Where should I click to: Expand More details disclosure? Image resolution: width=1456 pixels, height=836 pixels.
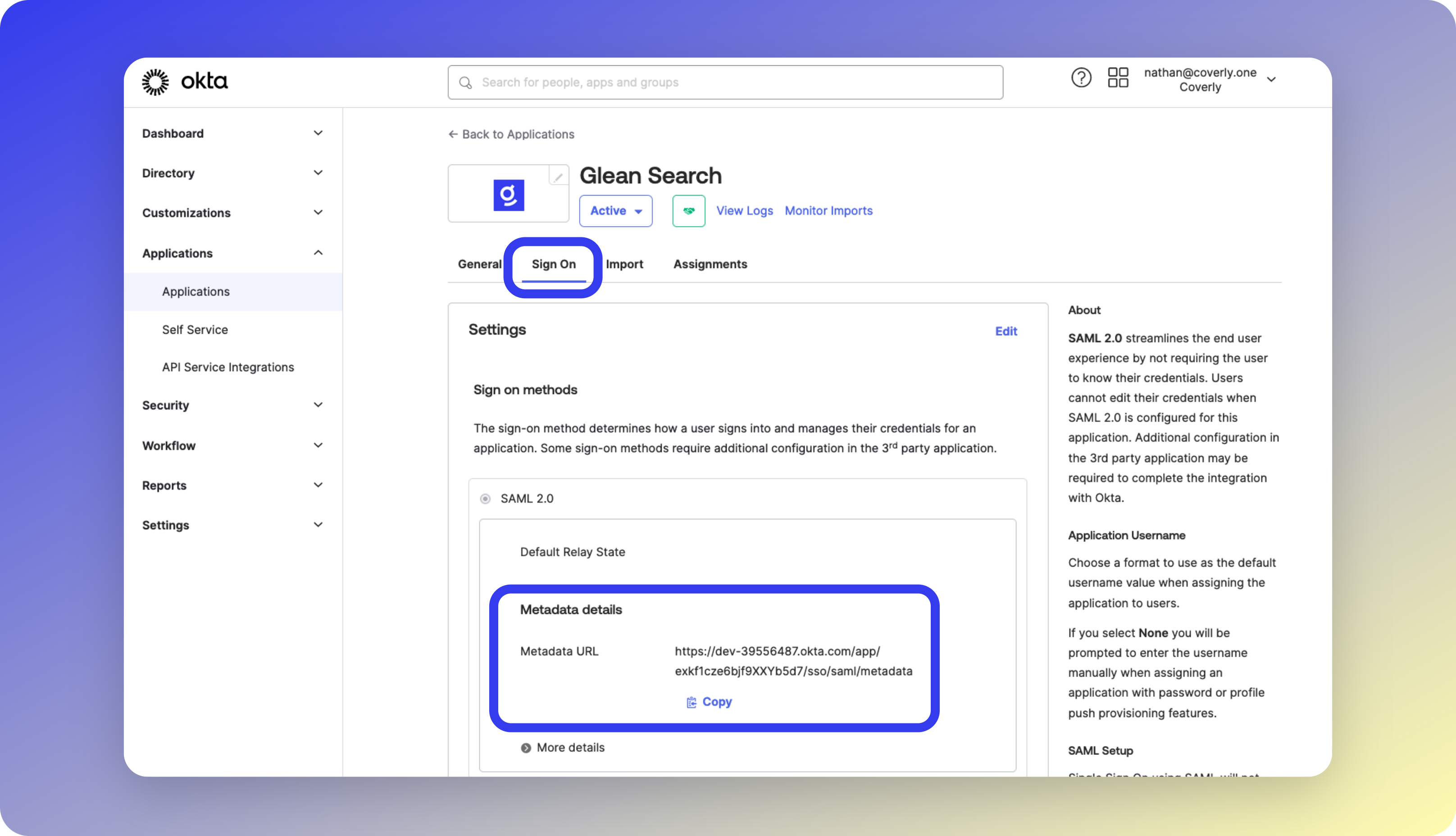click(525, 748)
